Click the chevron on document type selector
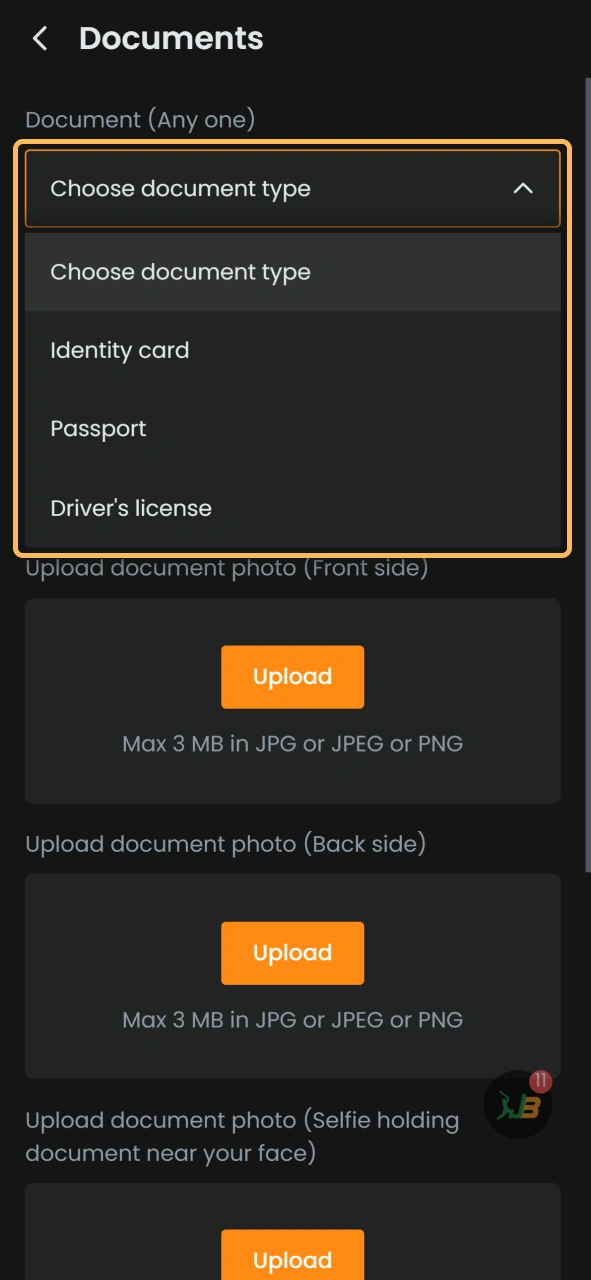 coord(521,188)
